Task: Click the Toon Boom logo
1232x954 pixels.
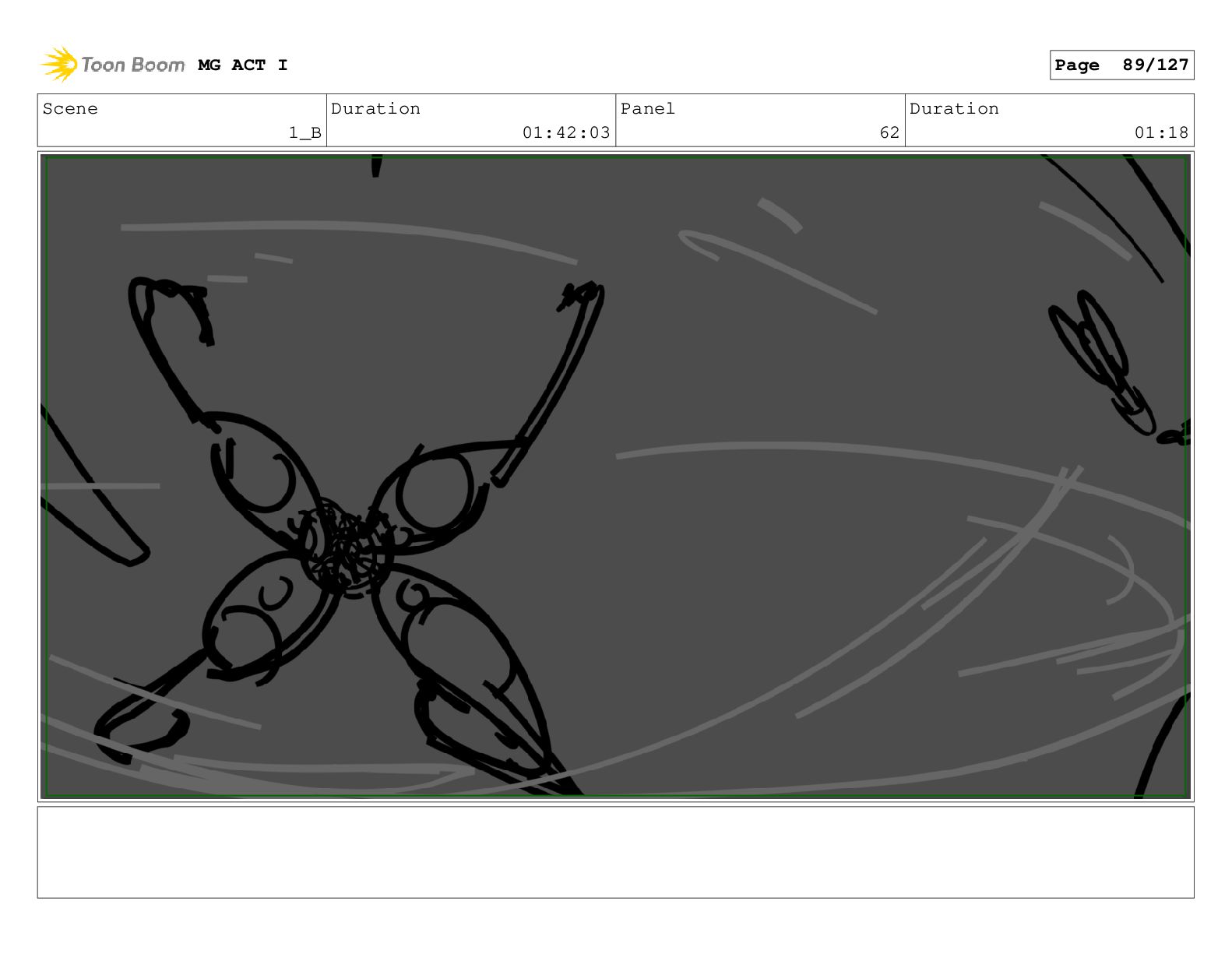Action: pos(112,65)
